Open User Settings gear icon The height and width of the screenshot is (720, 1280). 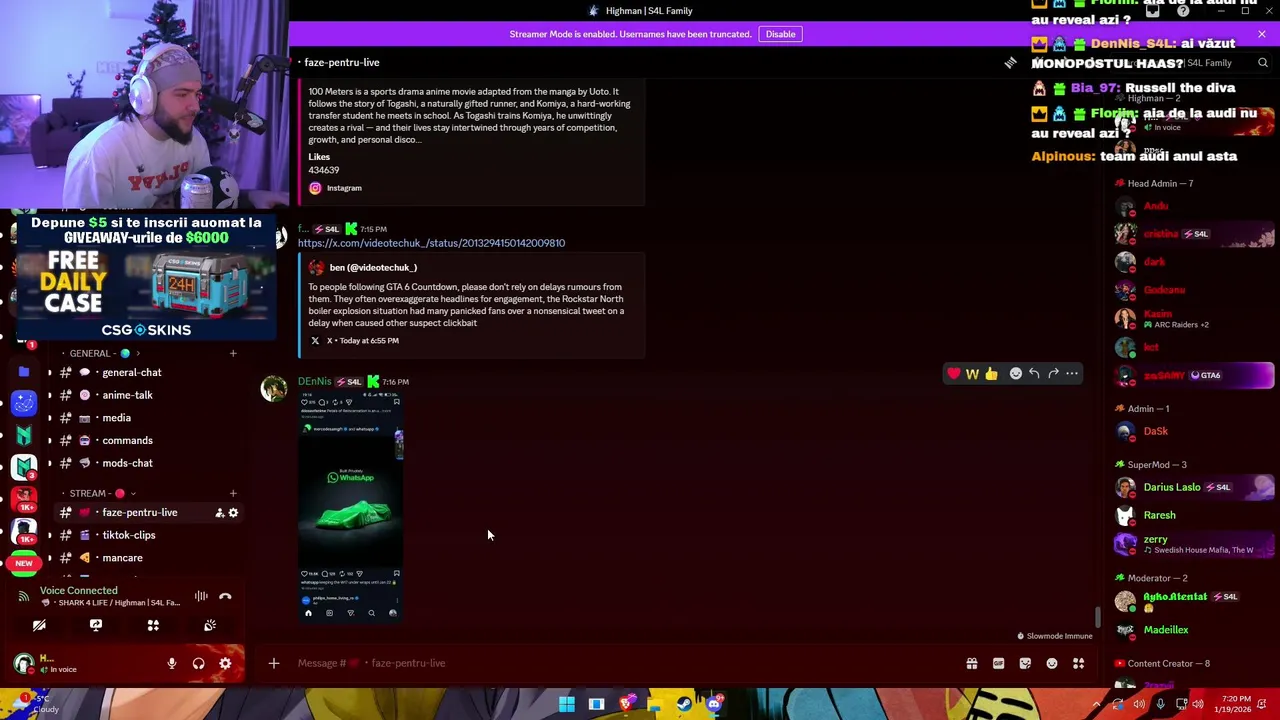pyautogui.click(x=225, y=663)
